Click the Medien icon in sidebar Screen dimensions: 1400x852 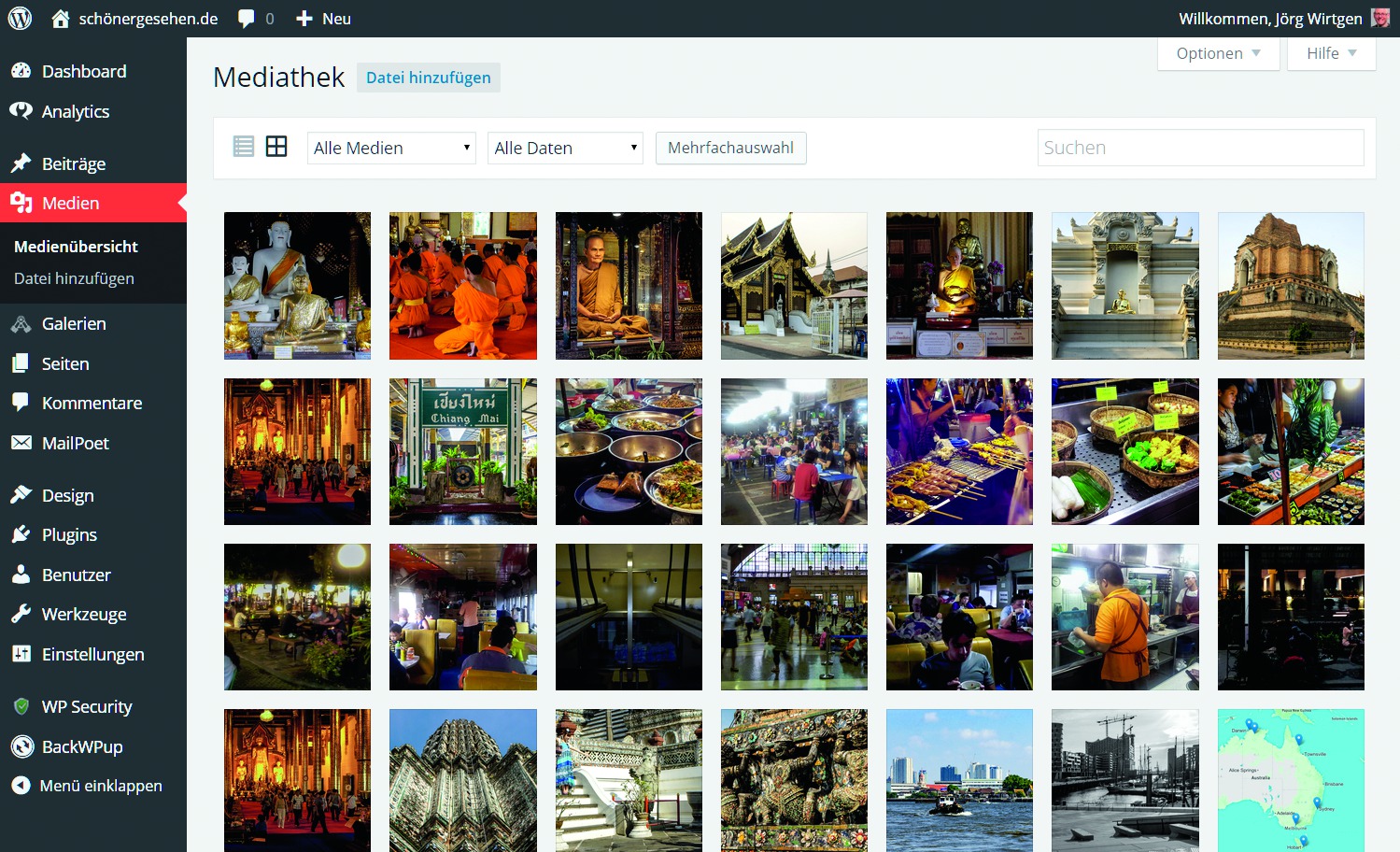pyautogui.click(x=21, y=203)
